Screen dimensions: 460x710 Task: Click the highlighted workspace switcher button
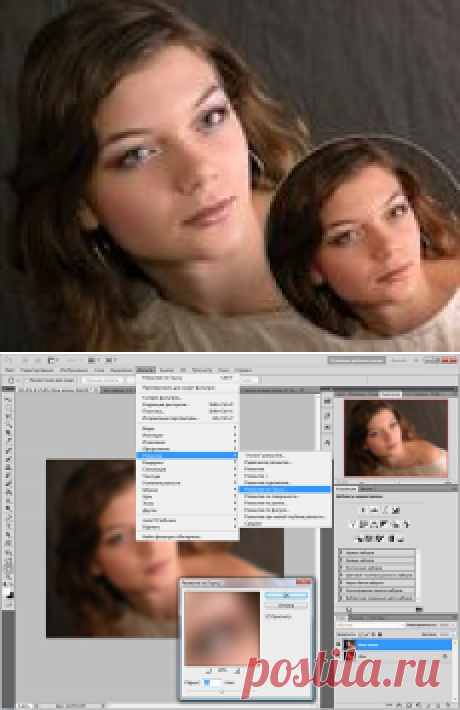coord(356,360)
